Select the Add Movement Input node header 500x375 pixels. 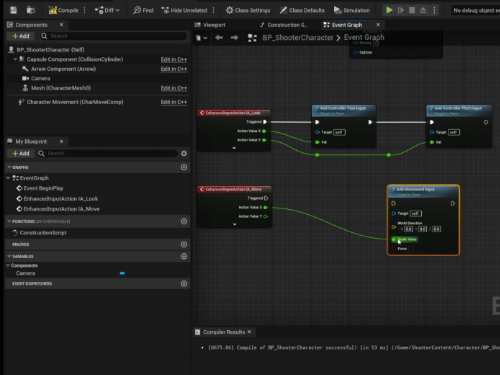pos(423,191)
